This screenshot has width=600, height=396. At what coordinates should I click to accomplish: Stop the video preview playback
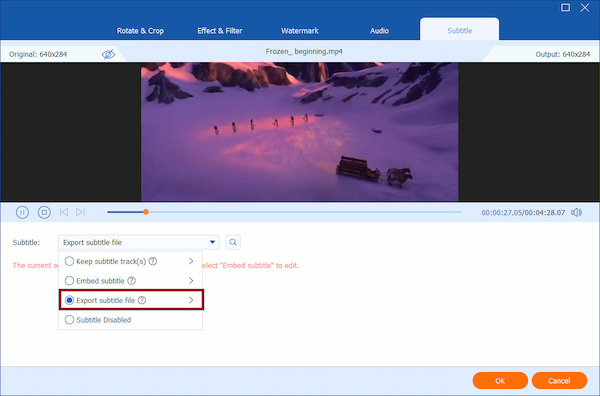click(x=44, y=212)
